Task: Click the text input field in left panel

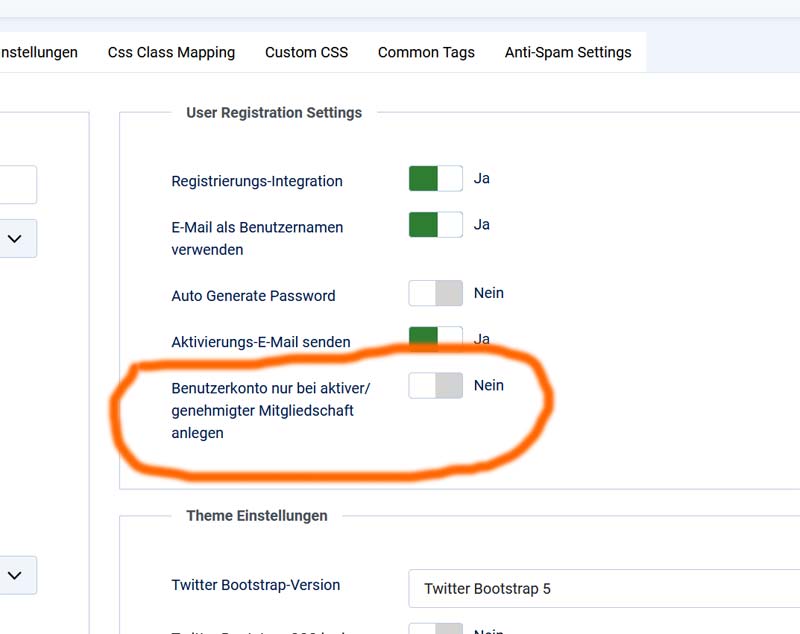Action: (18, 185)
